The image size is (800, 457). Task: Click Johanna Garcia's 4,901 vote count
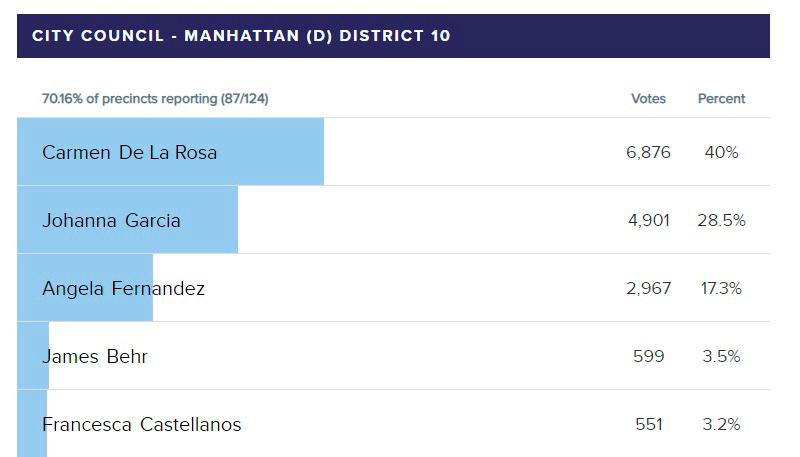click(x=649, y=221)
